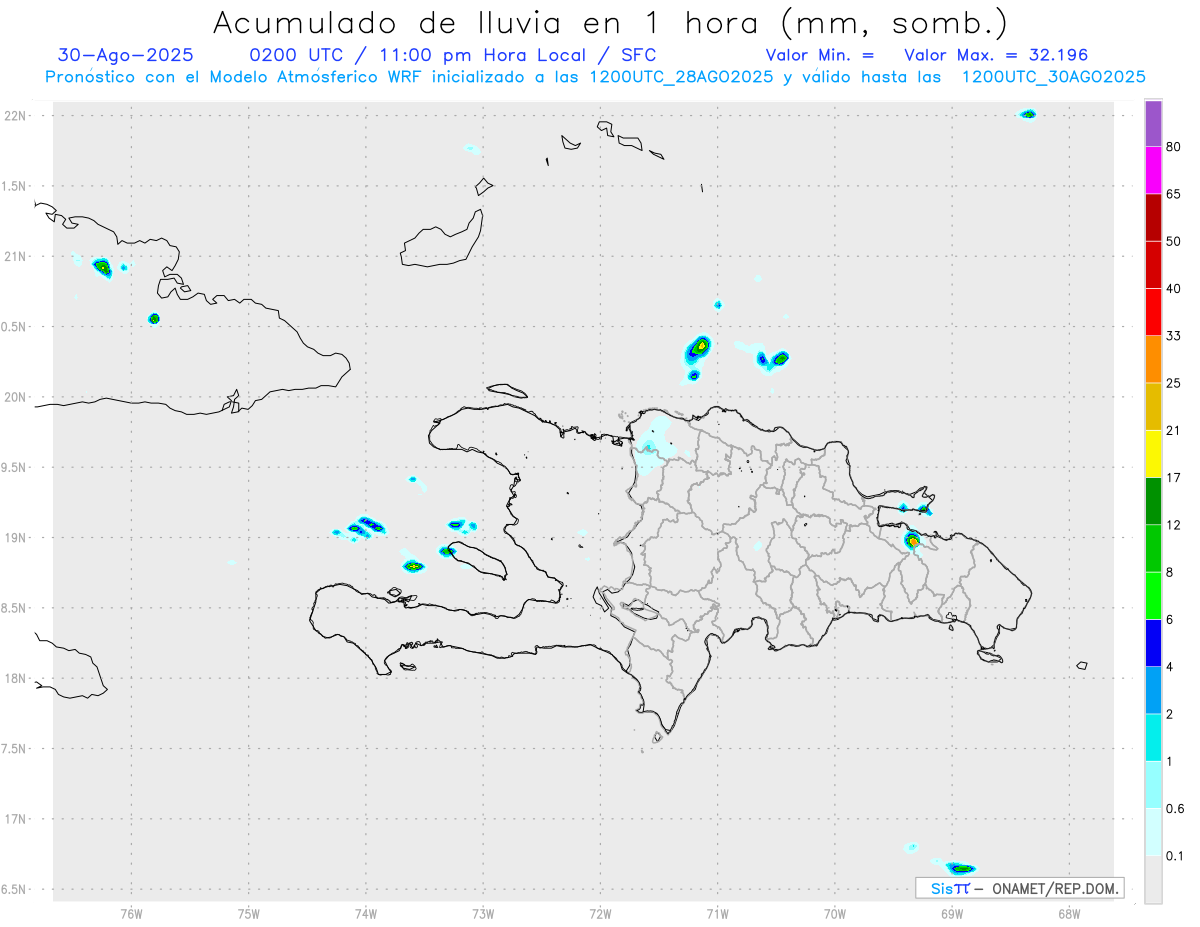The image size is (1200, 927).
Task: Click the magenta swatch between 65 and 80
Action: point(1153,171)
